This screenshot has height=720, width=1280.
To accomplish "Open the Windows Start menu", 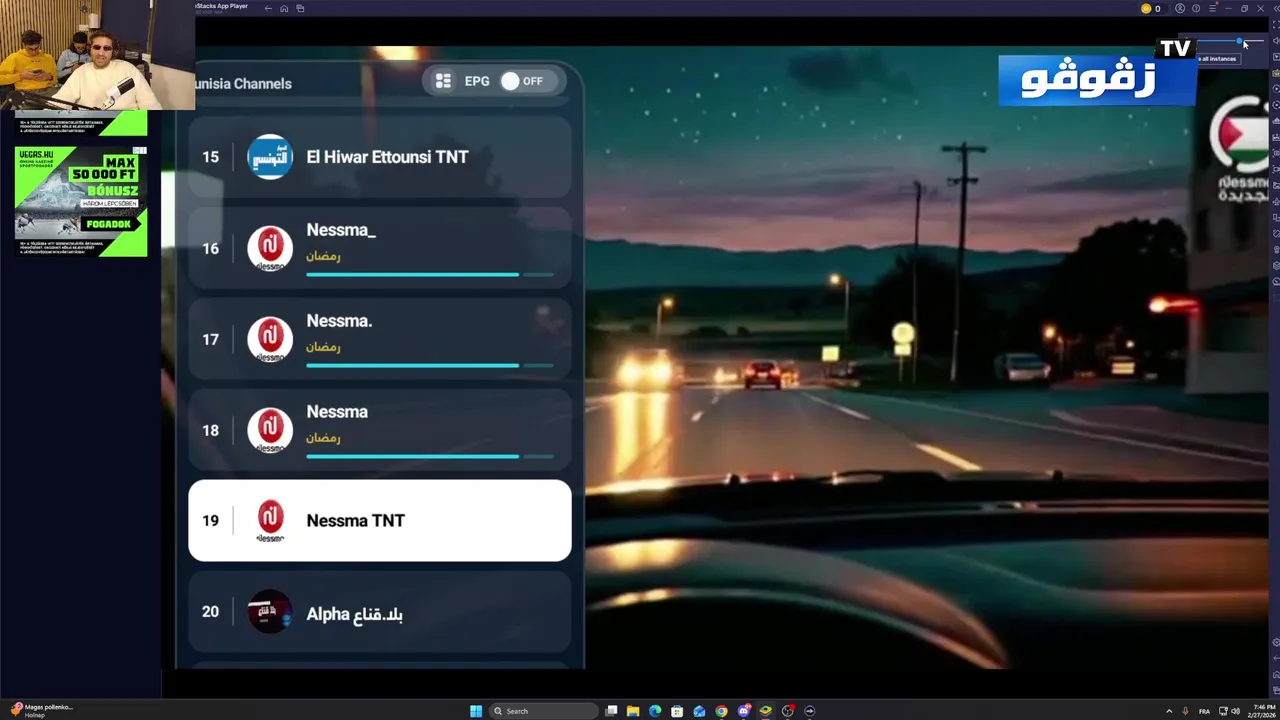I will point(476,711).
